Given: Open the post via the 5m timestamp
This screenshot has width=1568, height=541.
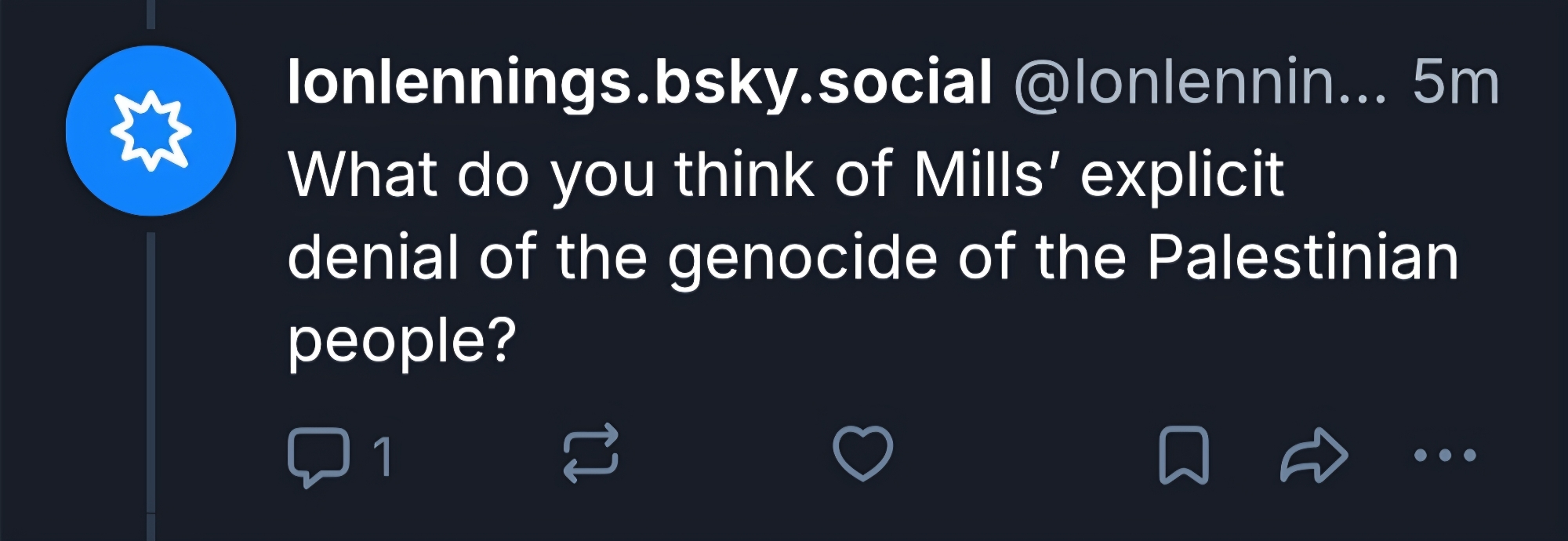Looking at the screenshot, I should click(x=1455, y=82).
